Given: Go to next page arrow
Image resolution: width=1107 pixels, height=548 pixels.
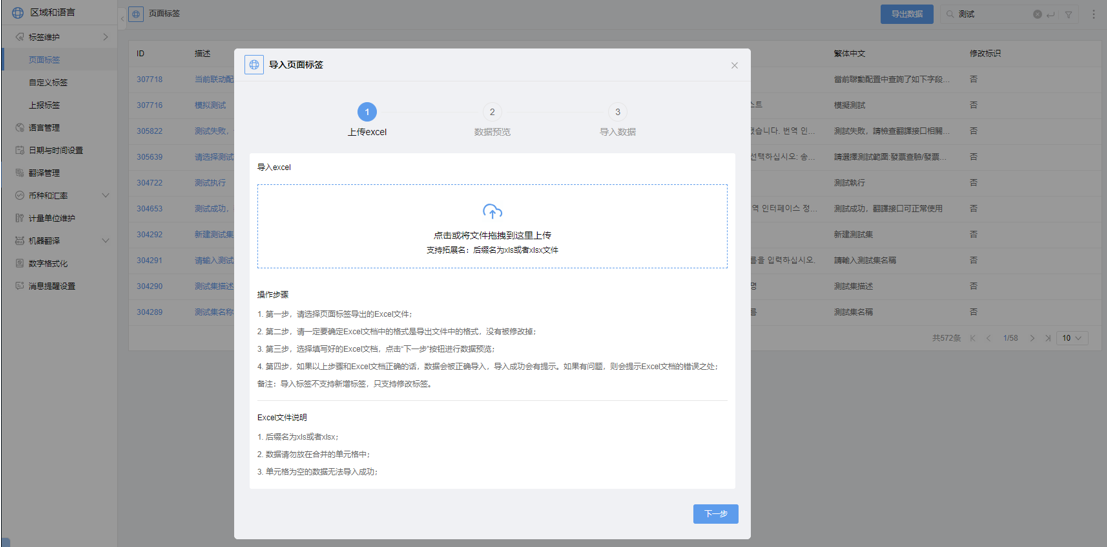Looking at the screenshot, I should pyautogui.click(x=1033, y=338).
